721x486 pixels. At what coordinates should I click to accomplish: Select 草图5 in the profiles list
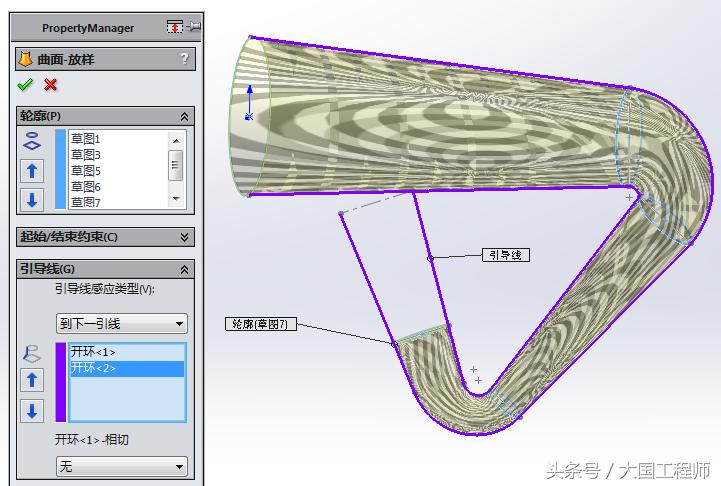pyautogui.click(x=86, y=171)
